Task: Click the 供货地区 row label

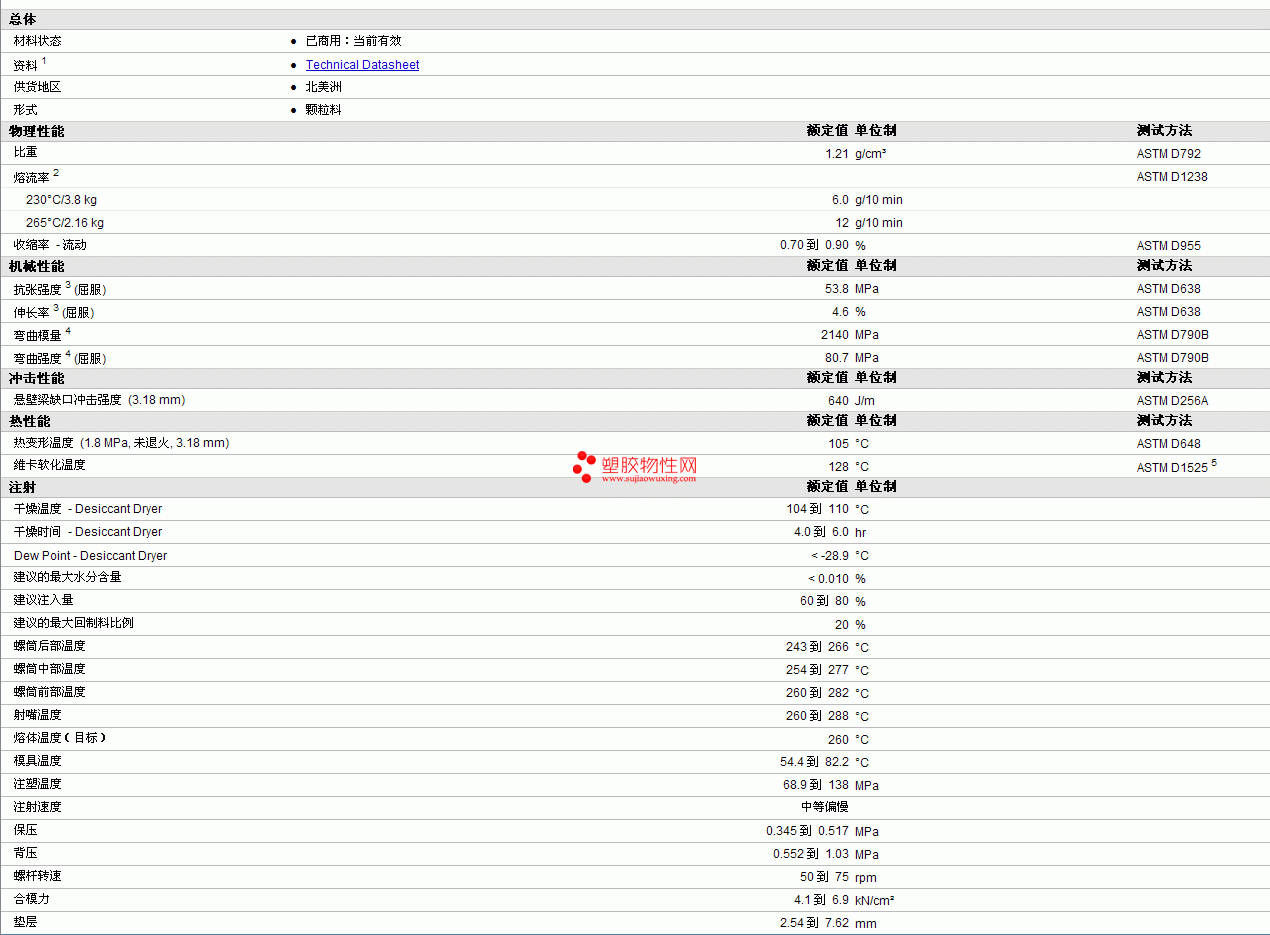Action: pos(37,87)
